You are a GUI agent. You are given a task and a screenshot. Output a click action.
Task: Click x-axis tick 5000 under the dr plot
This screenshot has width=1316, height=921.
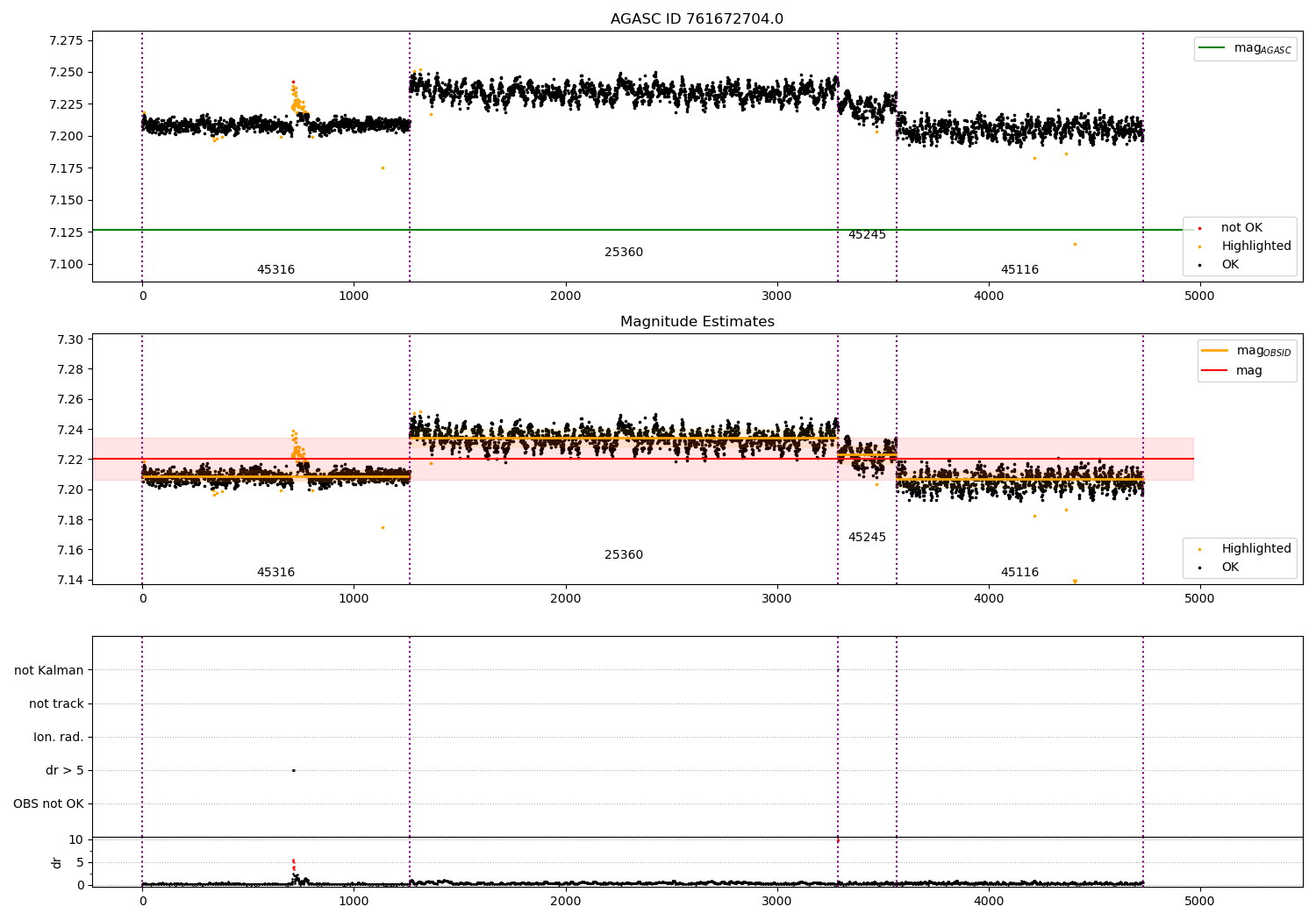click(1199, 902)
